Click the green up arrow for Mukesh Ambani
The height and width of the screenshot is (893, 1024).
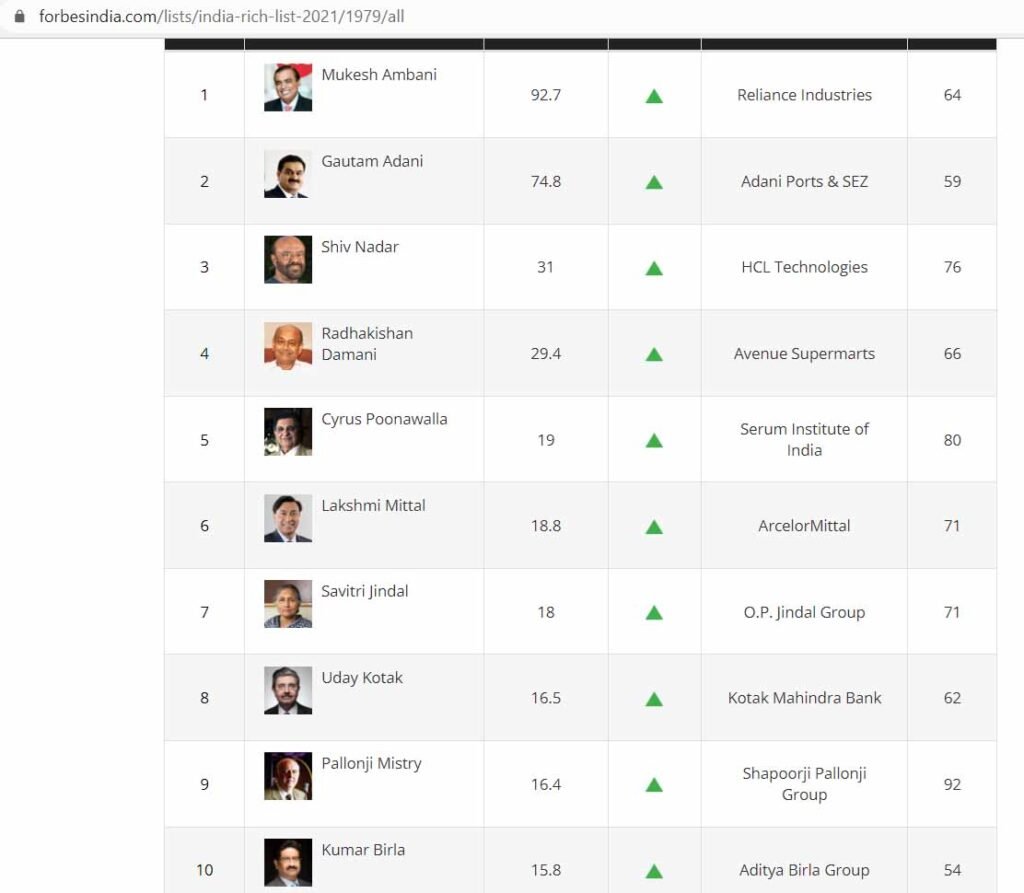[x=654, y=97]
